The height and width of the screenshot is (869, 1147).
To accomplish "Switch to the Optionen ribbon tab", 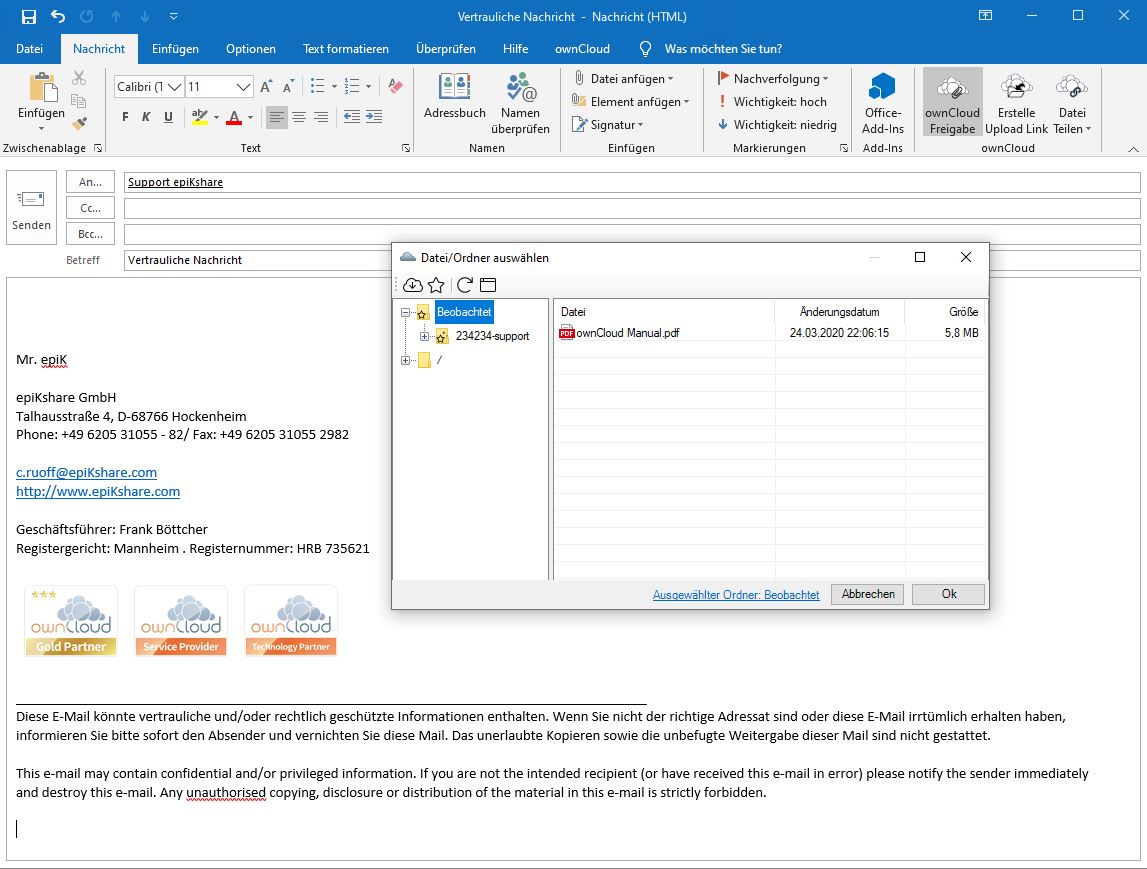I will 251,49.
